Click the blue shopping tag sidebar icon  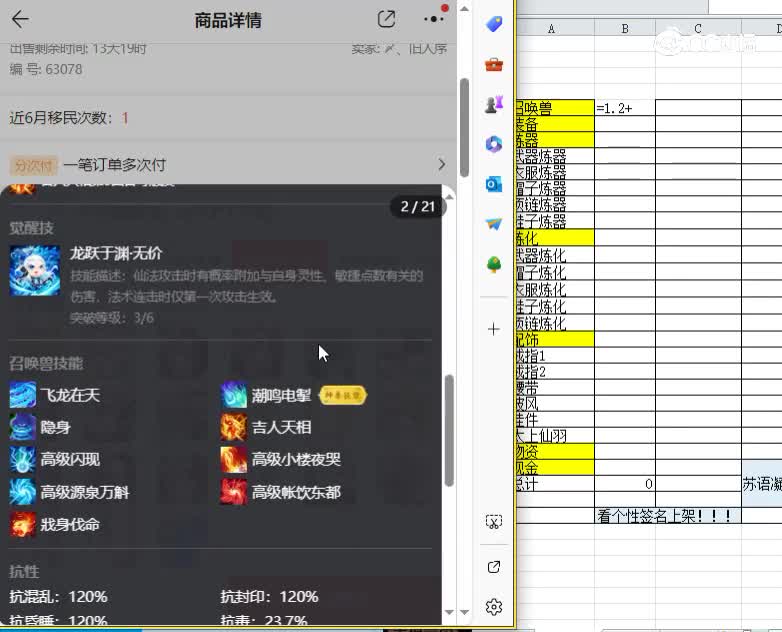click(x=494, y=24)
